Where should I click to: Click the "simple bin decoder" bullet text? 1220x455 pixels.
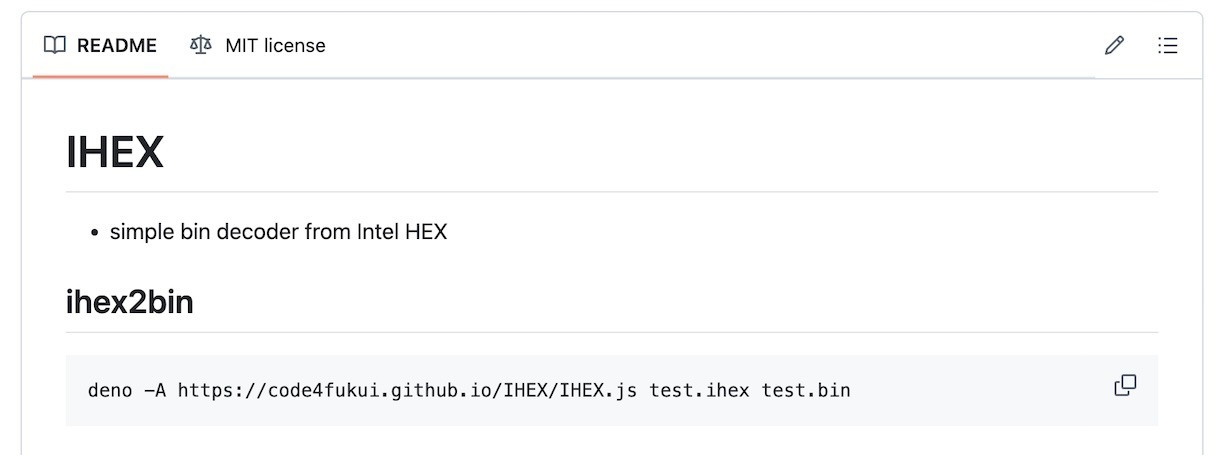(x=278, y=232)
